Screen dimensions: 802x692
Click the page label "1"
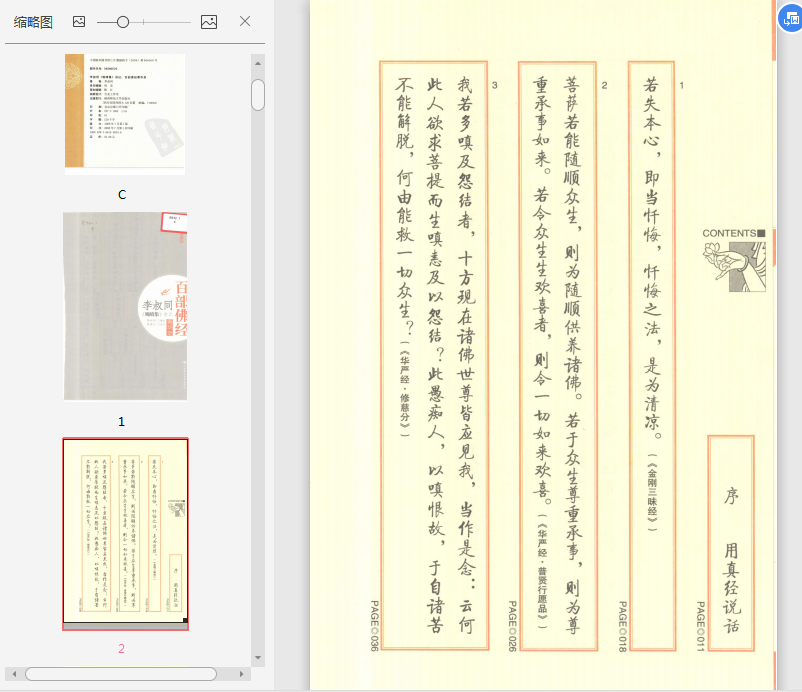121,421
